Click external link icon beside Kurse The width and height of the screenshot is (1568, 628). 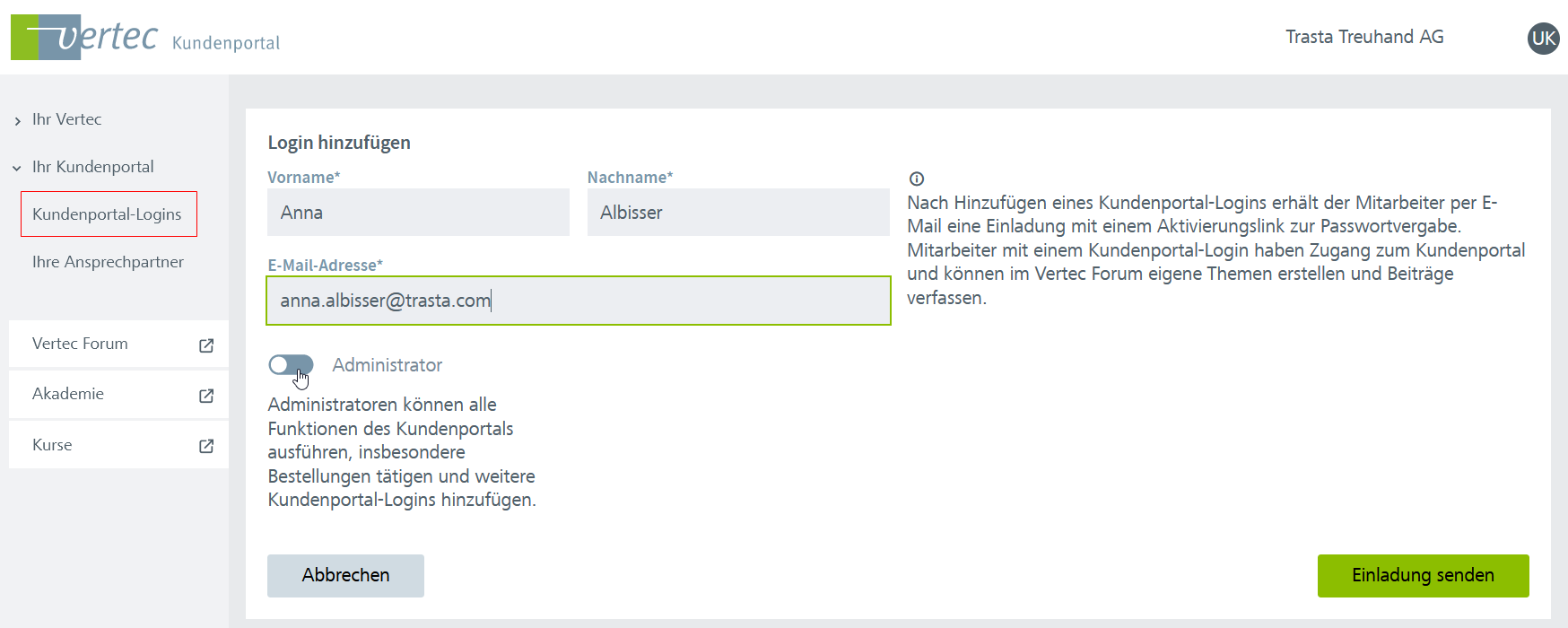tap(206, 446)
